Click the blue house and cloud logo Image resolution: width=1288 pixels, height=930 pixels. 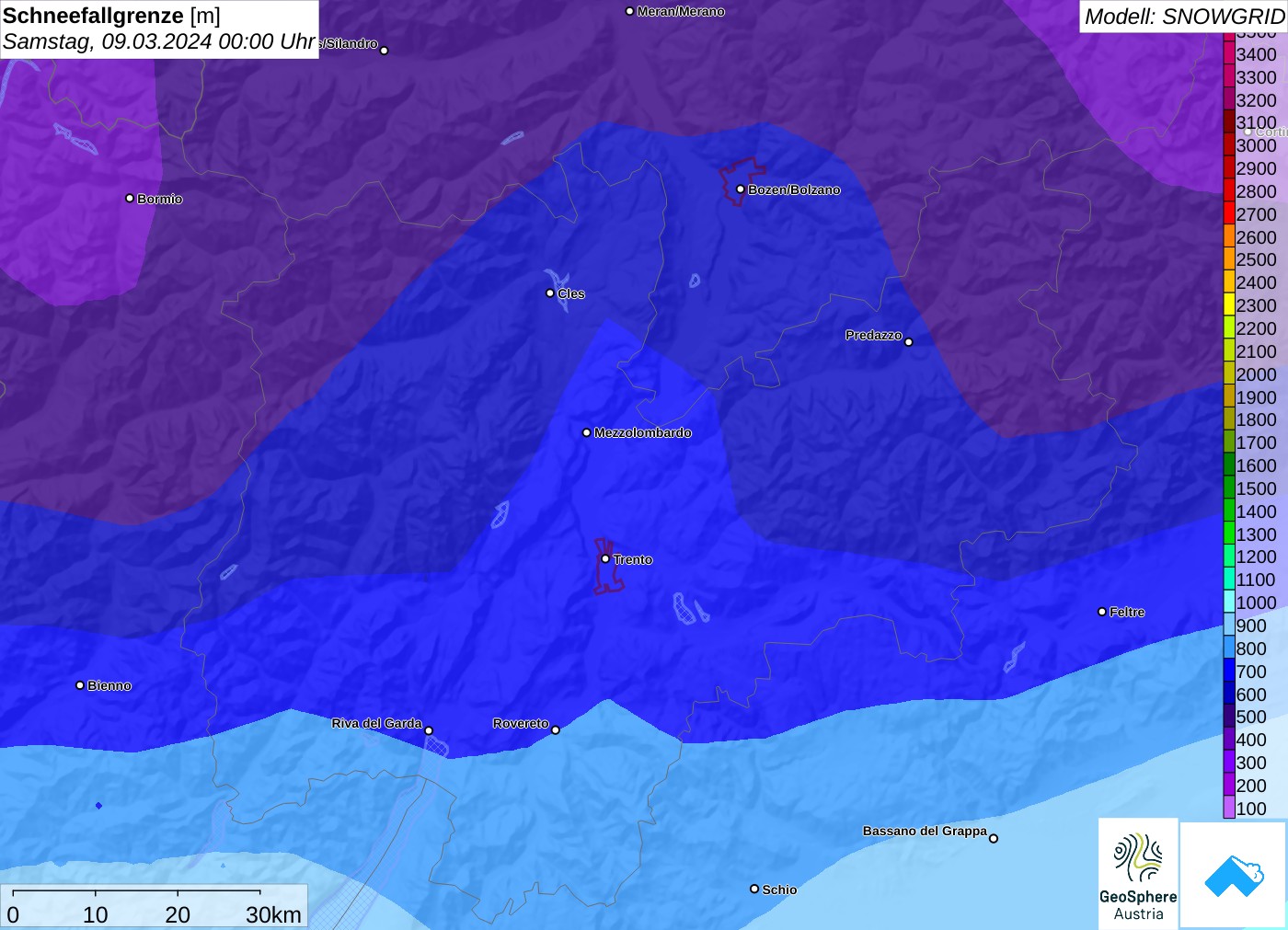tap(1234, 875)
